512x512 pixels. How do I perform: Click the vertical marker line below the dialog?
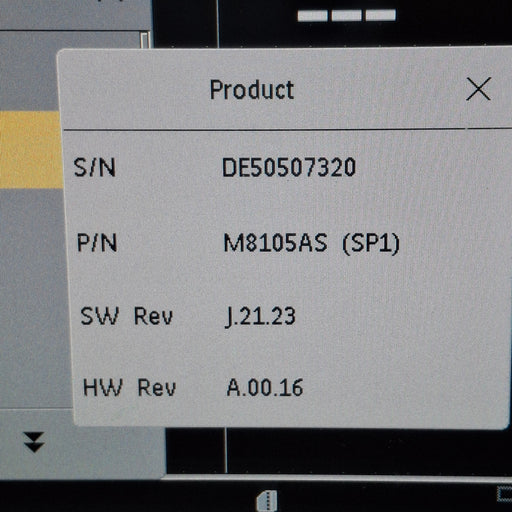click(226, 450)
